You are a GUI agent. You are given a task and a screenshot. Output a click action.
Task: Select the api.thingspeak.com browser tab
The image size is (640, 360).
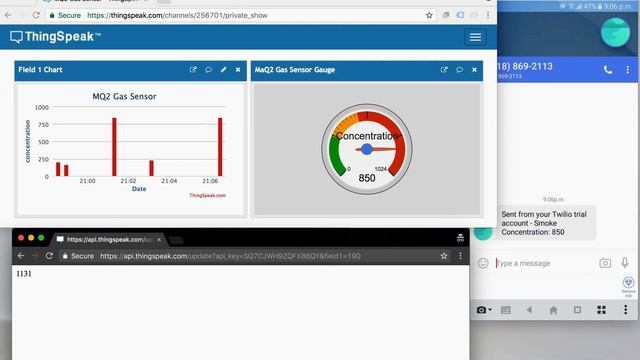tap(108, 239)
